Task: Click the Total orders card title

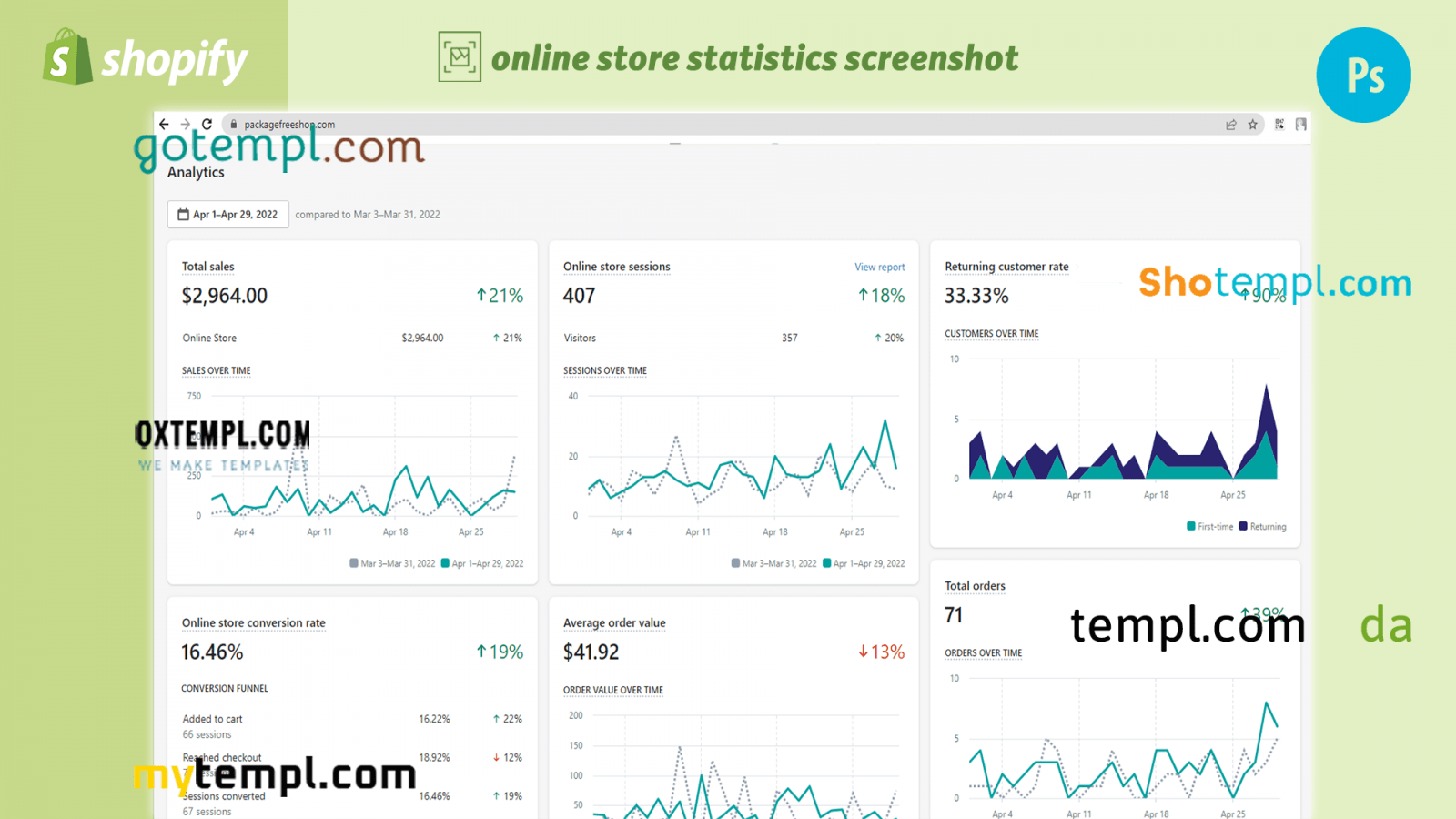Action: click(975, 586)
